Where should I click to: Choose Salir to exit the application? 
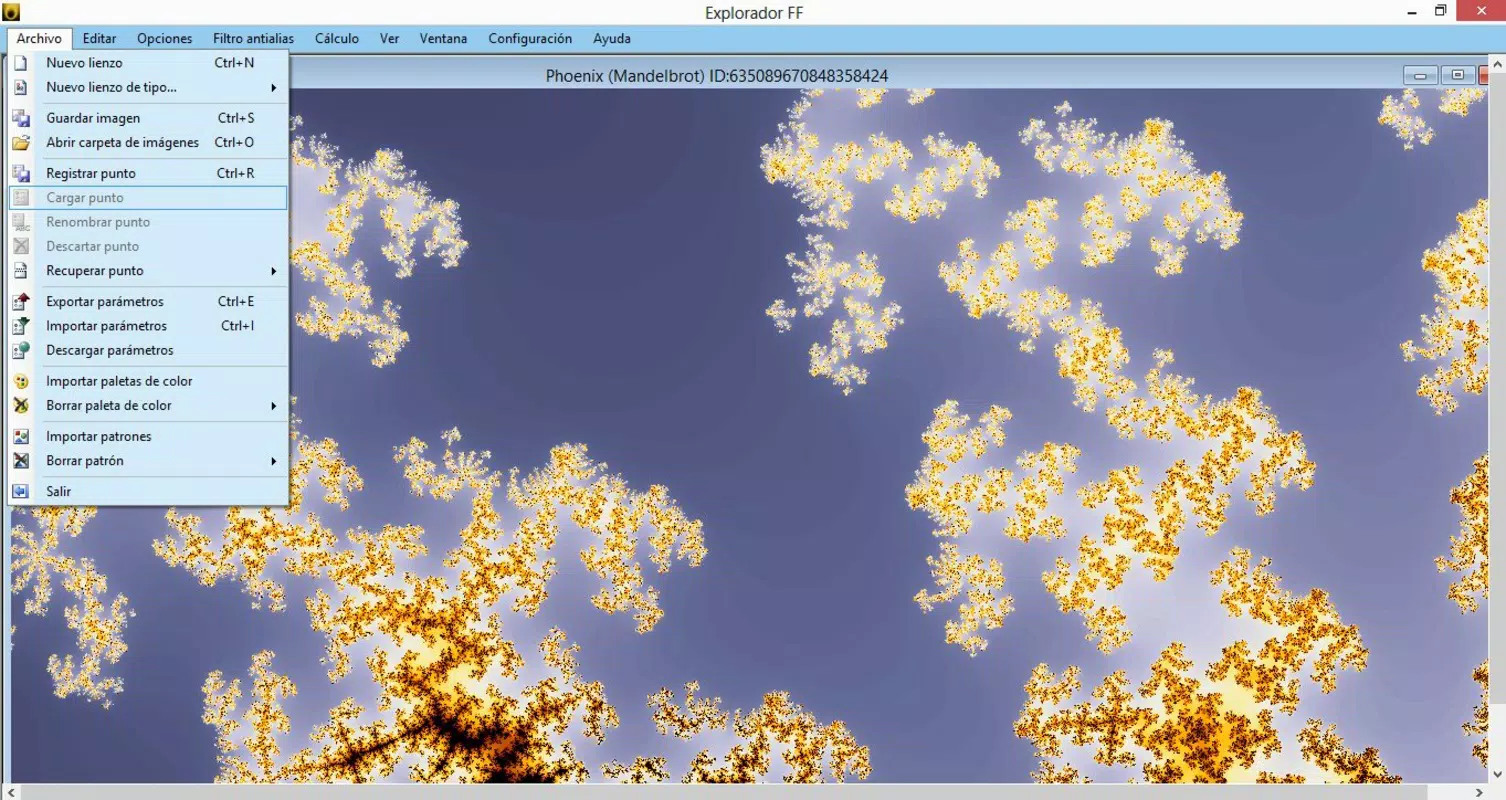point(148,491)
